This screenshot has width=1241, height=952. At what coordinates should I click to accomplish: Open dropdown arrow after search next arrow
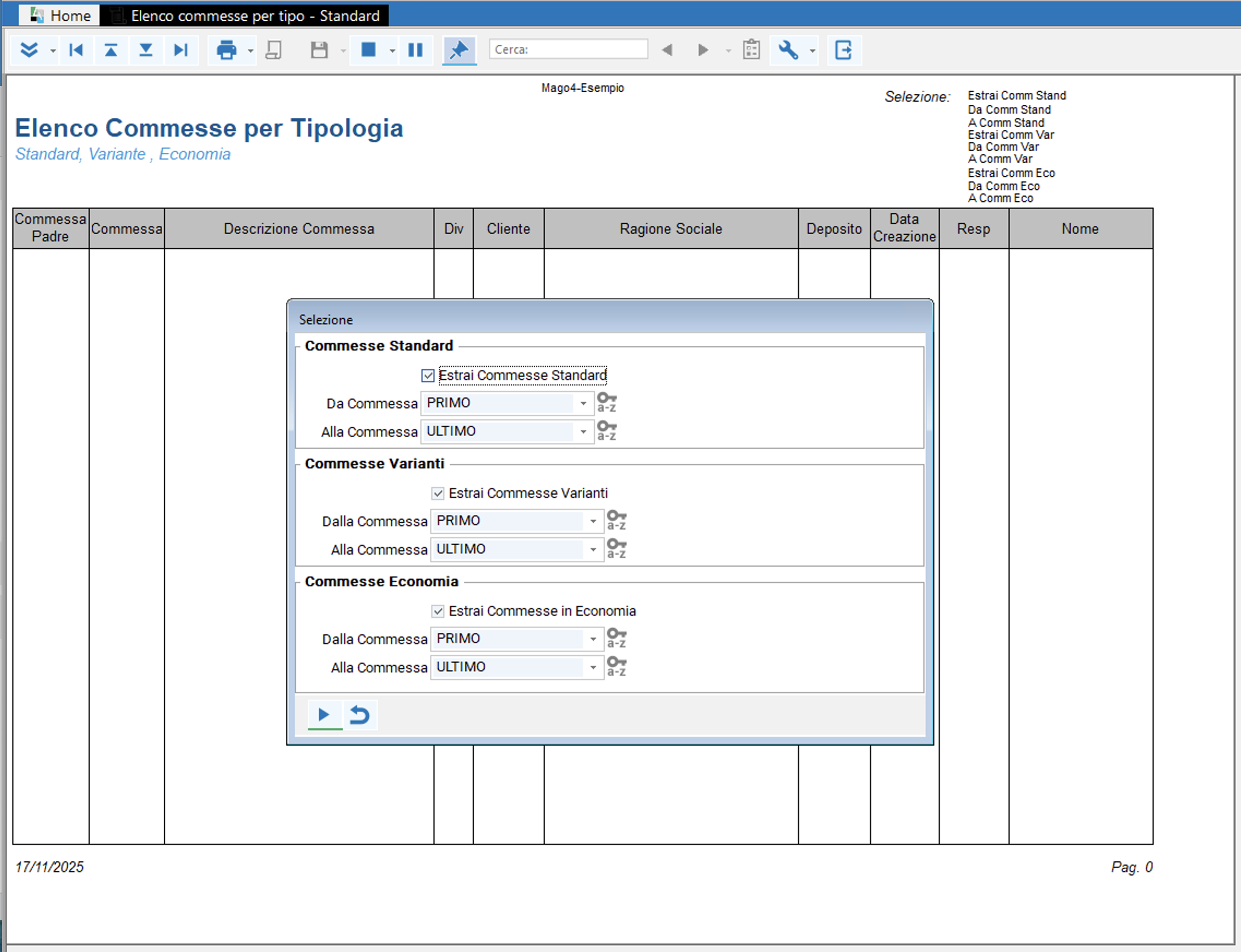coord(728,51)
